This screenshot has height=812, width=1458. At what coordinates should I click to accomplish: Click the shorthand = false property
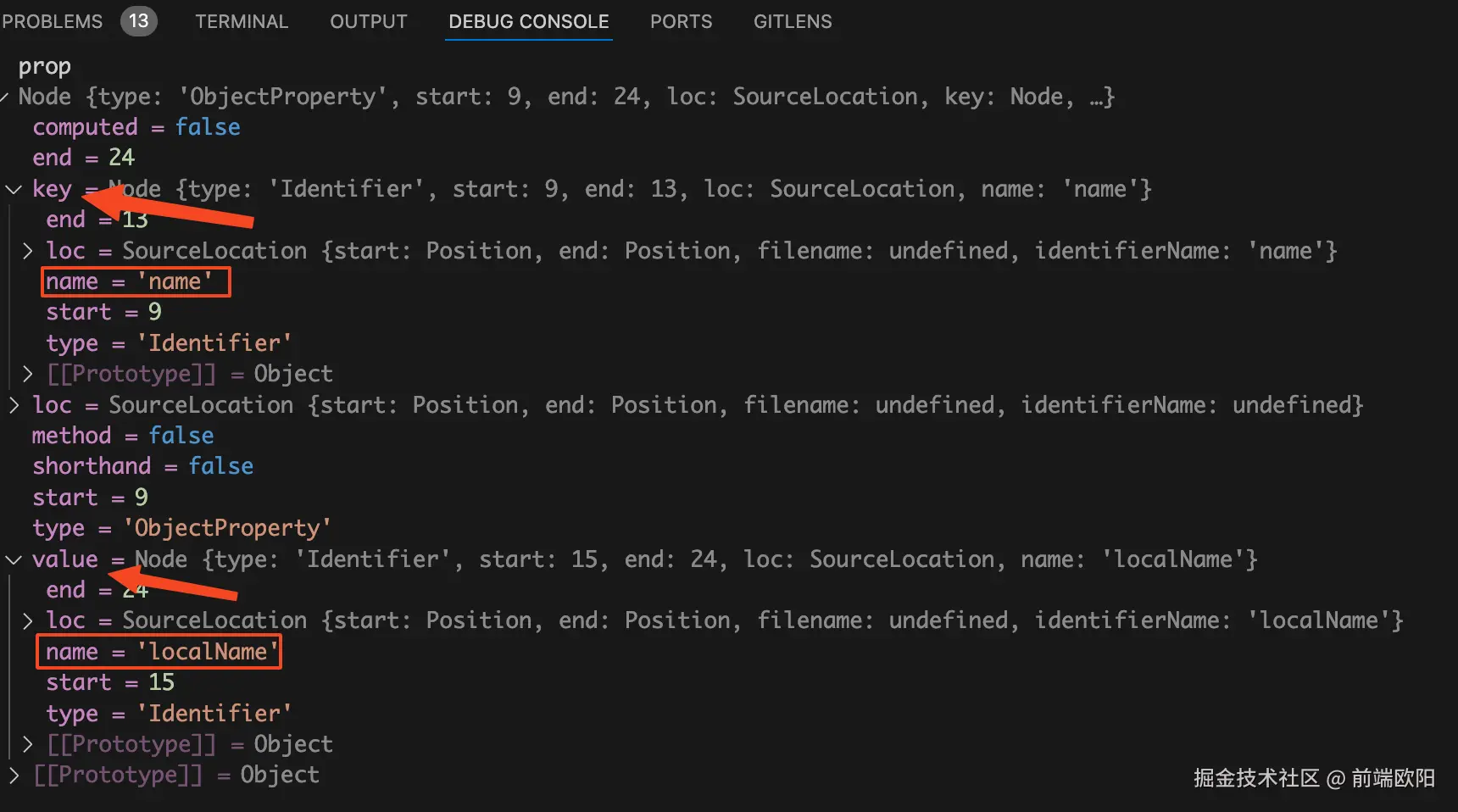point(142,466)
